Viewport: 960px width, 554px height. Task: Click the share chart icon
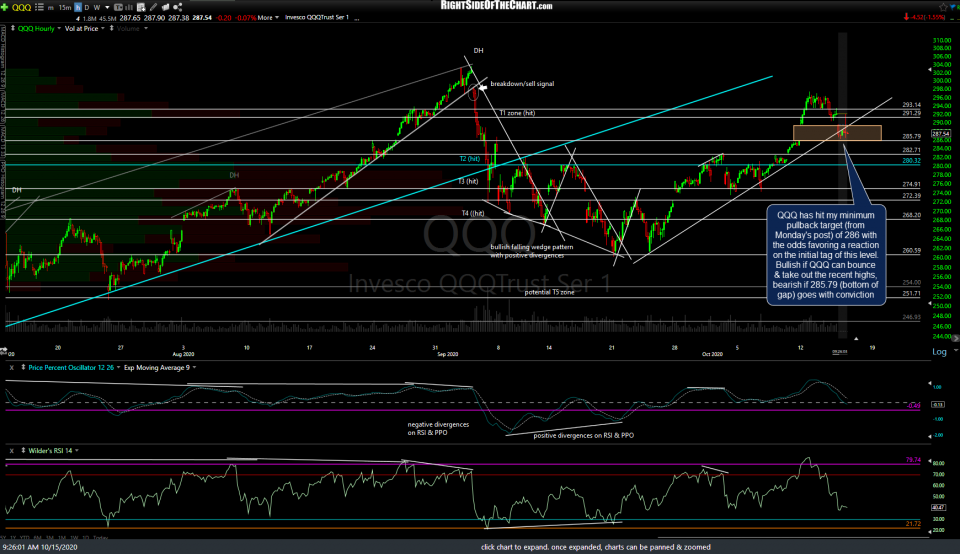(x=178, y=7)
